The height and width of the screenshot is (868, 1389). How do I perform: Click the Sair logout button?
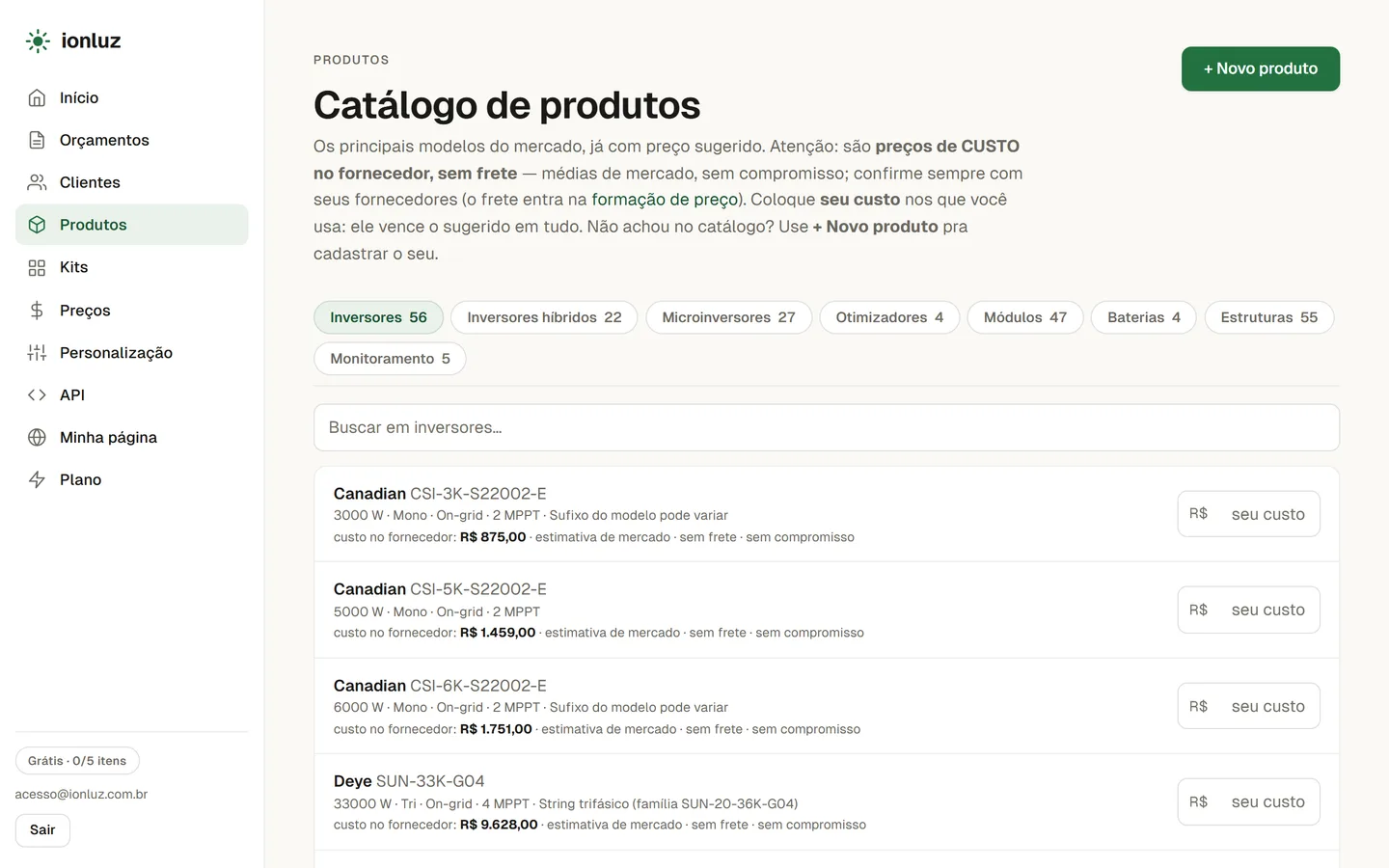(42, 830)
